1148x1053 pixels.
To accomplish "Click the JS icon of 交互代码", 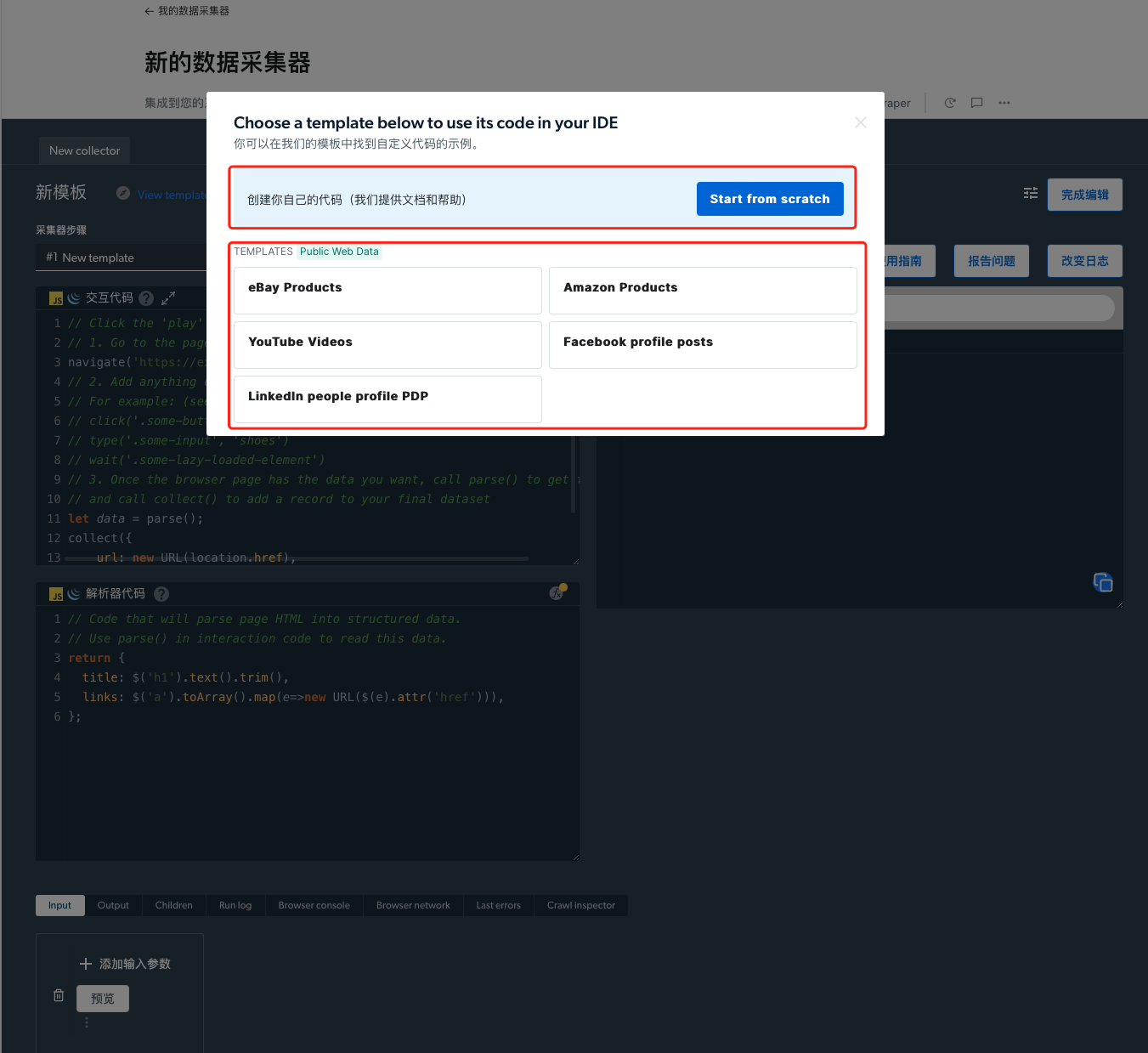I will click(x=56, y=299).
